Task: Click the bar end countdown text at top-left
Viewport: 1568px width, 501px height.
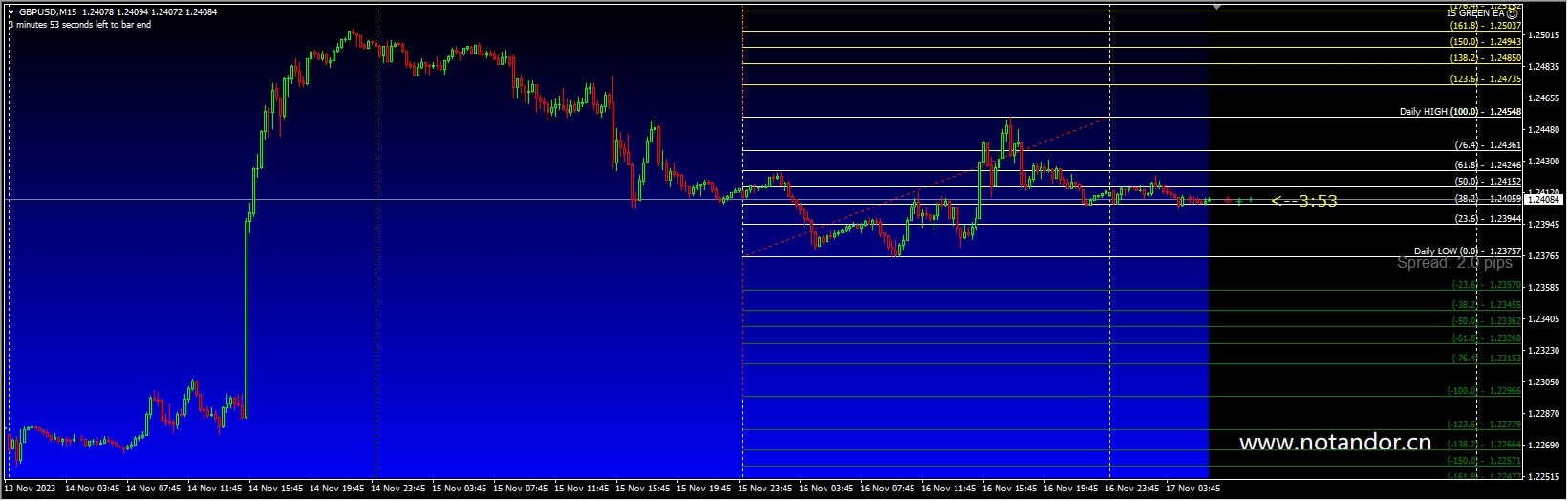Action: (x=78, y=25)
